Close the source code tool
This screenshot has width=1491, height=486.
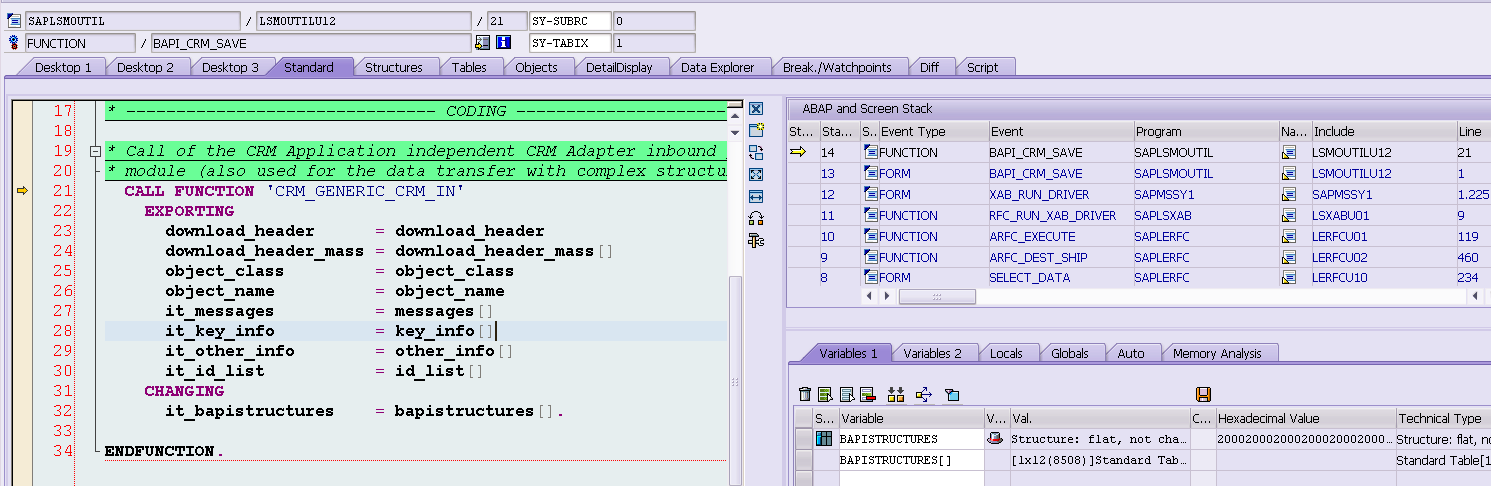(x=756, y=109)
